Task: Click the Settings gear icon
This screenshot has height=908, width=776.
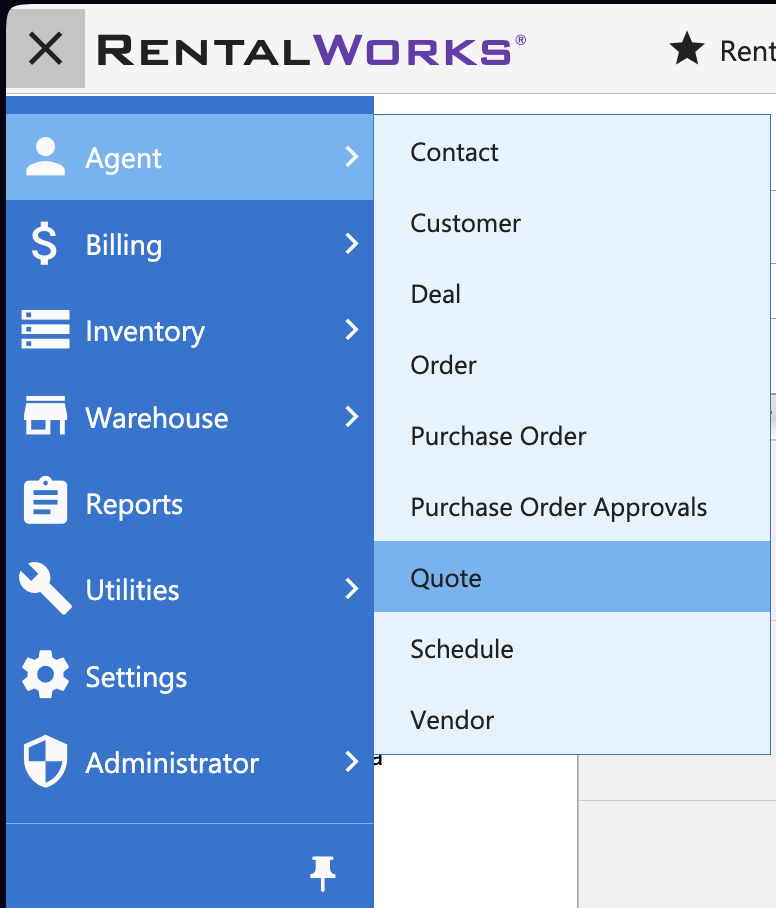Action: tap(45, 674)
